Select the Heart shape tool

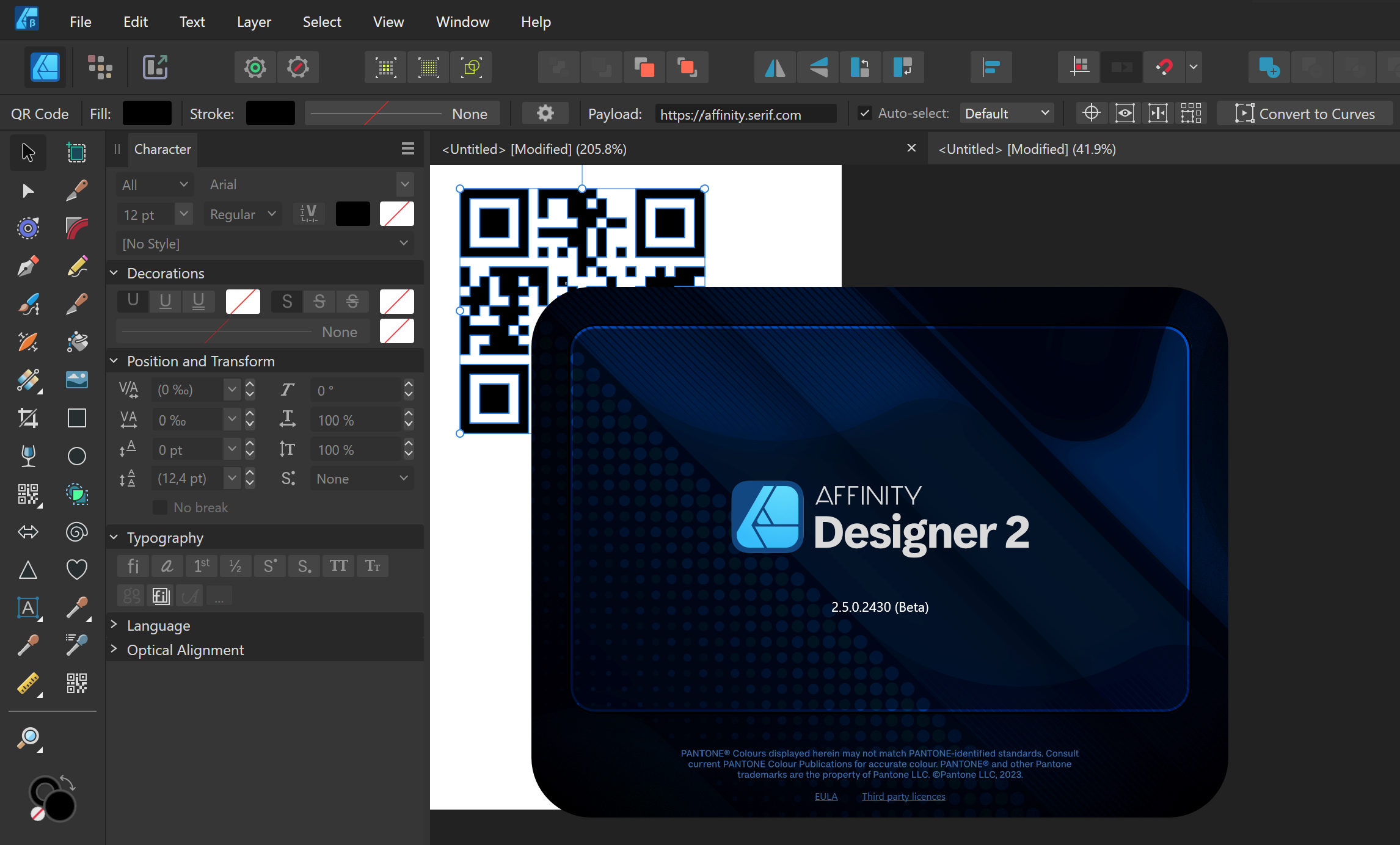pos(76,570)
